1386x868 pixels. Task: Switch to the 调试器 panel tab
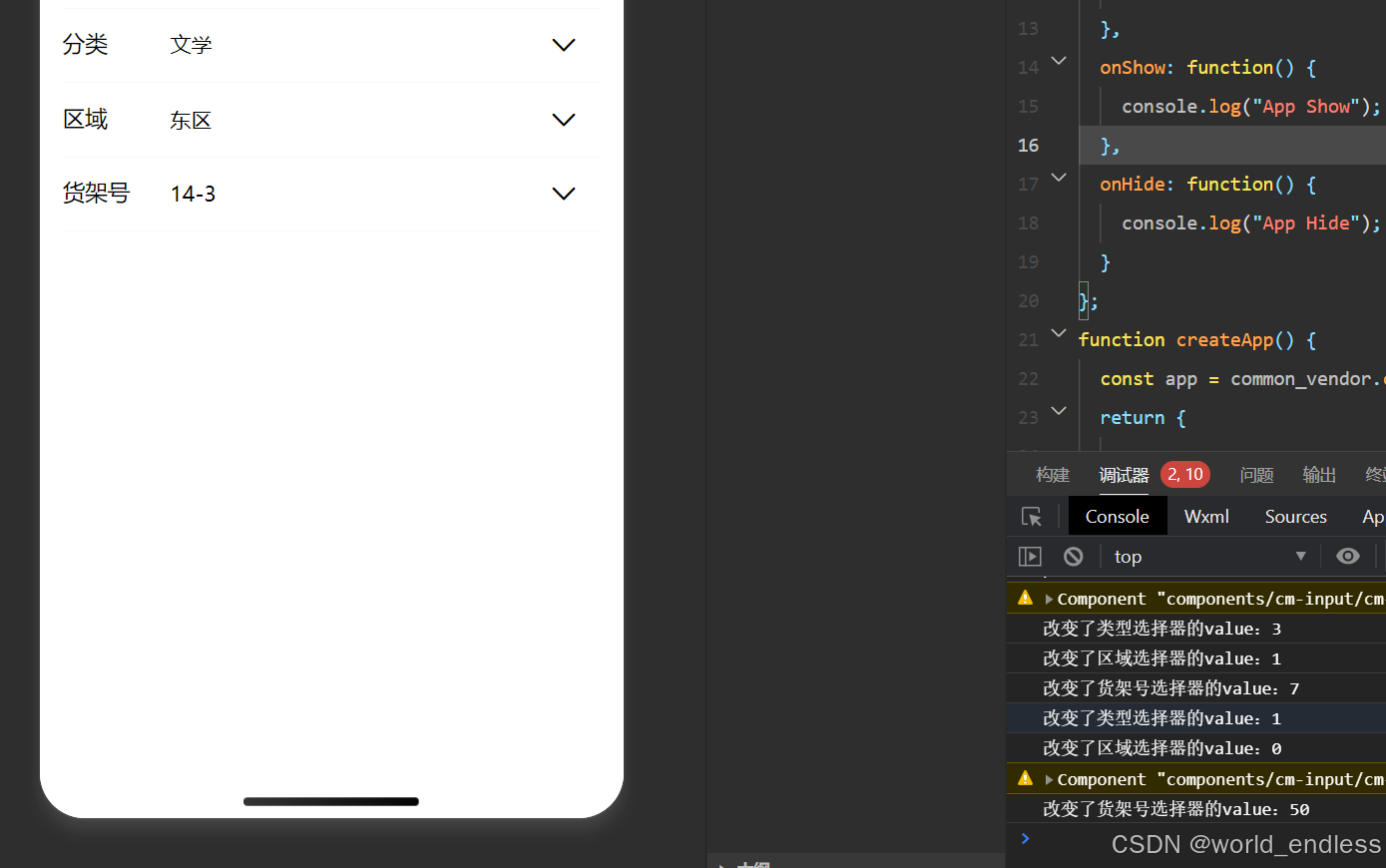point(1124,475)
